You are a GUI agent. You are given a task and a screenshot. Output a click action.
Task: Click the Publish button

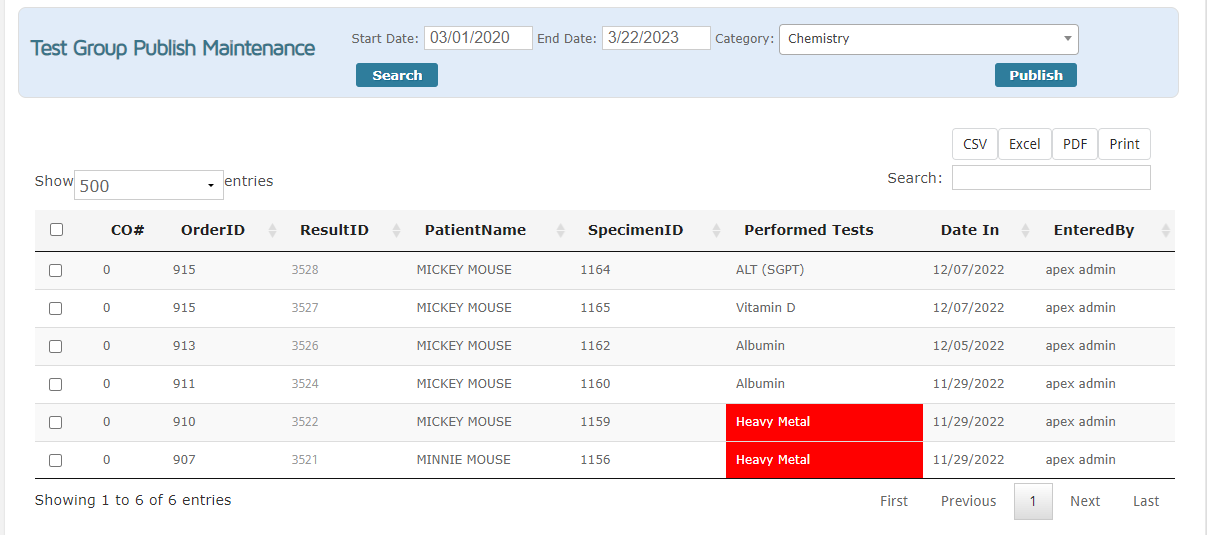(1036, 75)
